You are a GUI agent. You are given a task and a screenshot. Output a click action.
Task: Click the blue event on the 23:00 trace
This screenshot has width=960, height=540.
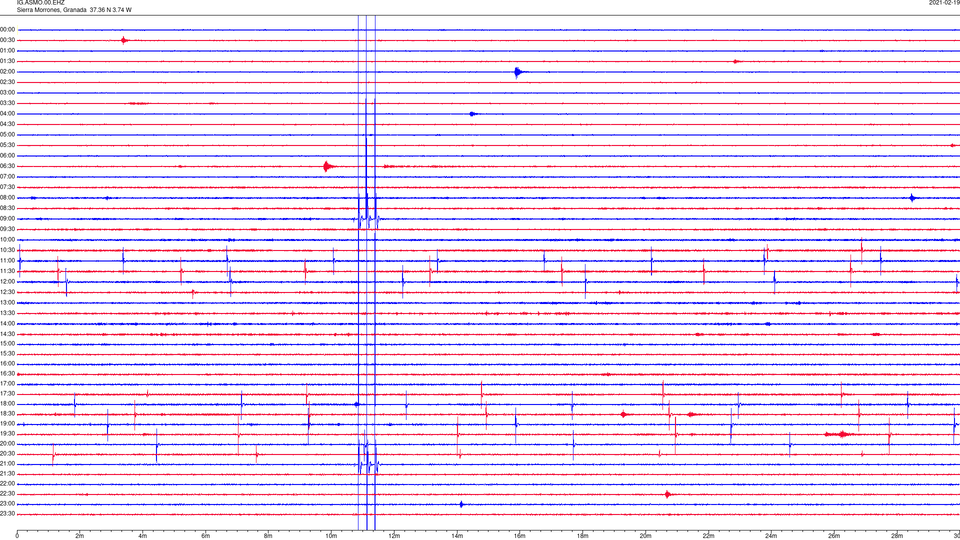click(x=462, y=504)
